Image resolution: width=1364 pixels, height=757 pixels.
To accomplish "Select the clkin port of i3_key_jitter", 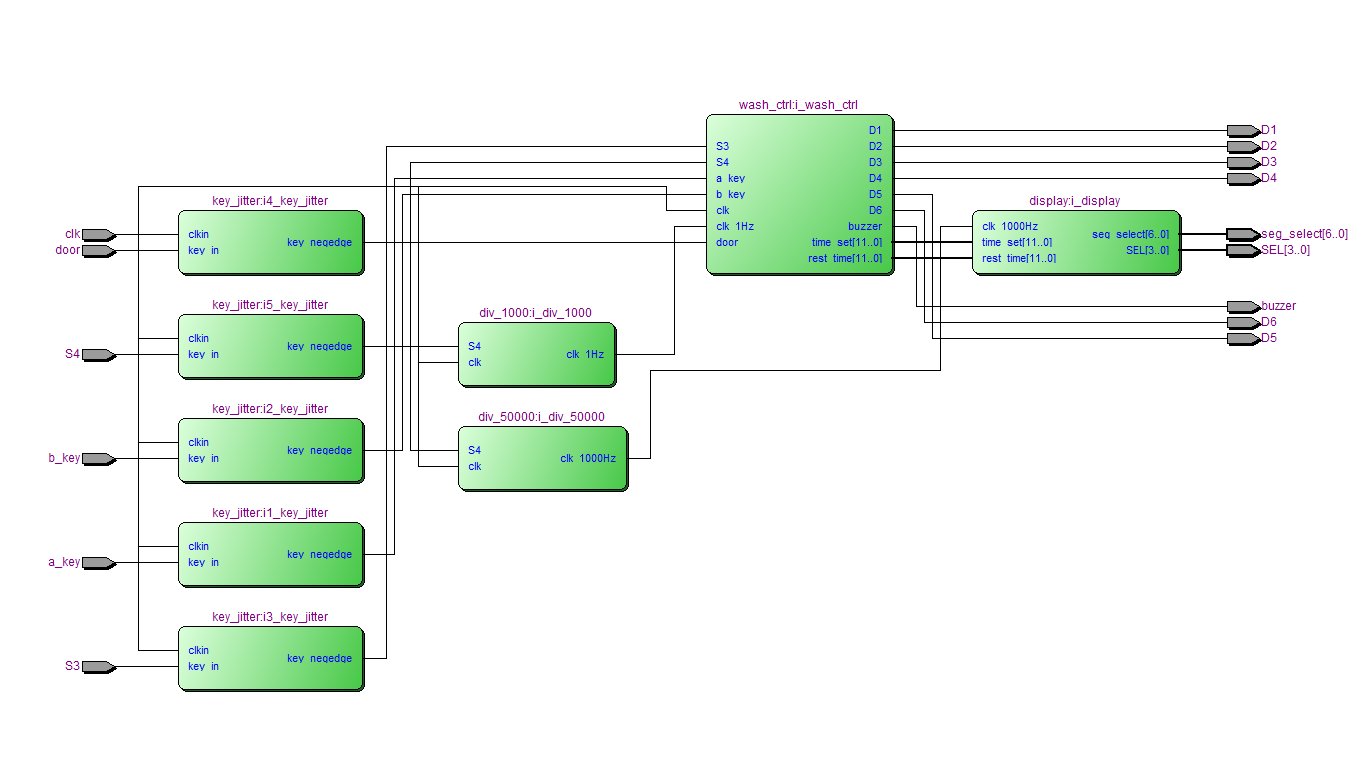I will [x=198, y=651].
